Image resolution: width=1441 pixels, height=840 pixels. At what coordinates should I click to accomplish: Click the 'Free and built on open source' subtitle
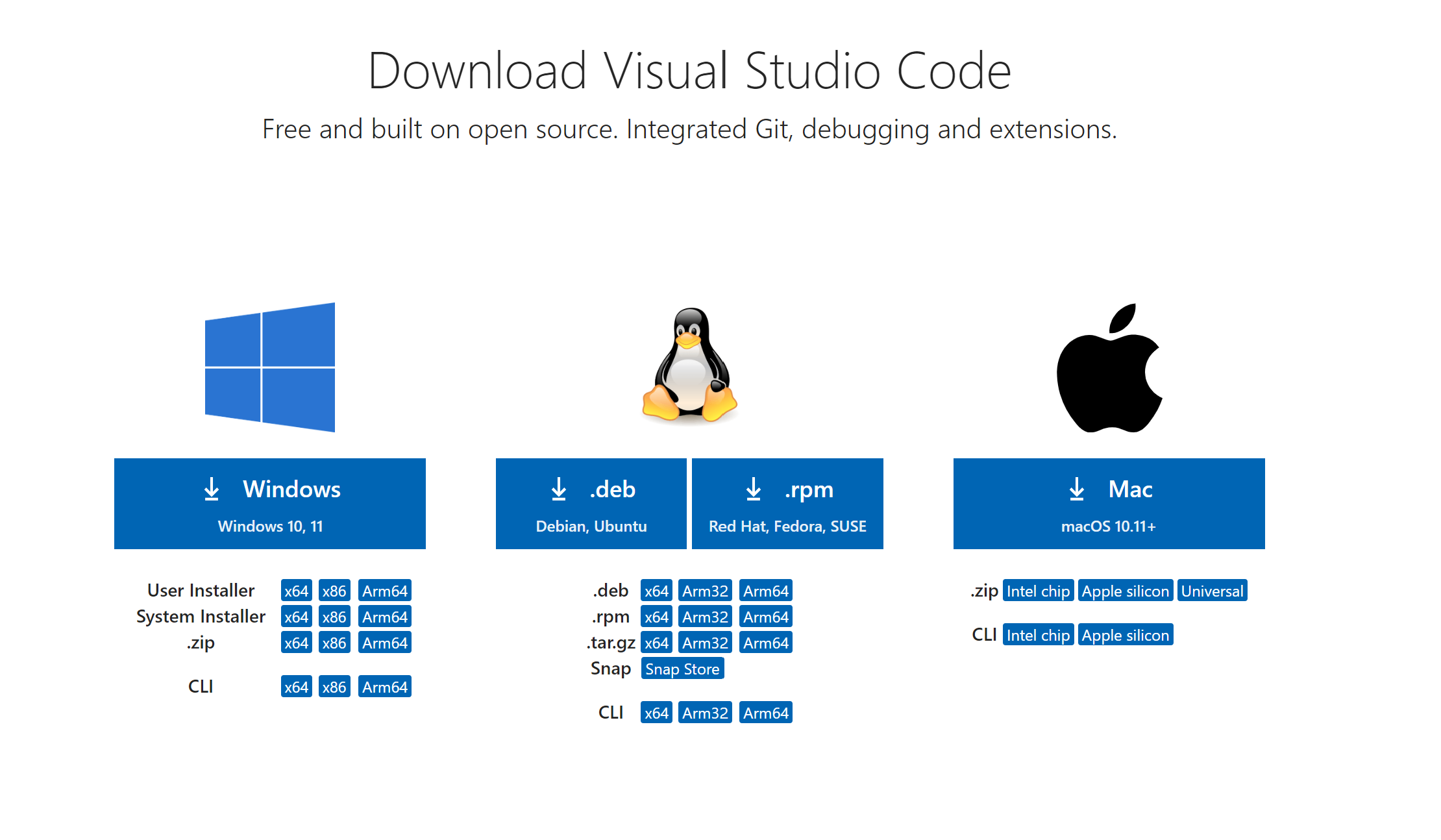point(689,129)
